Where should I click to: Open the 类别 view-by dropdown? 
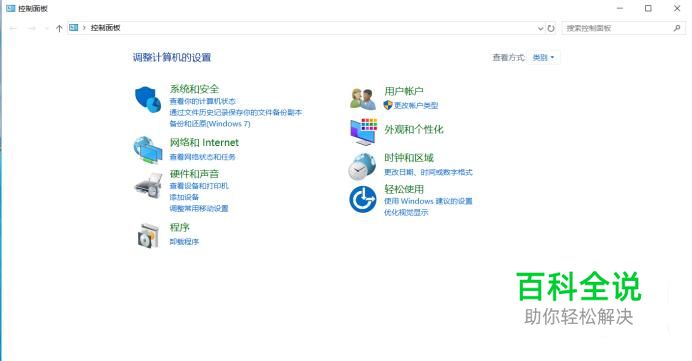543,57
